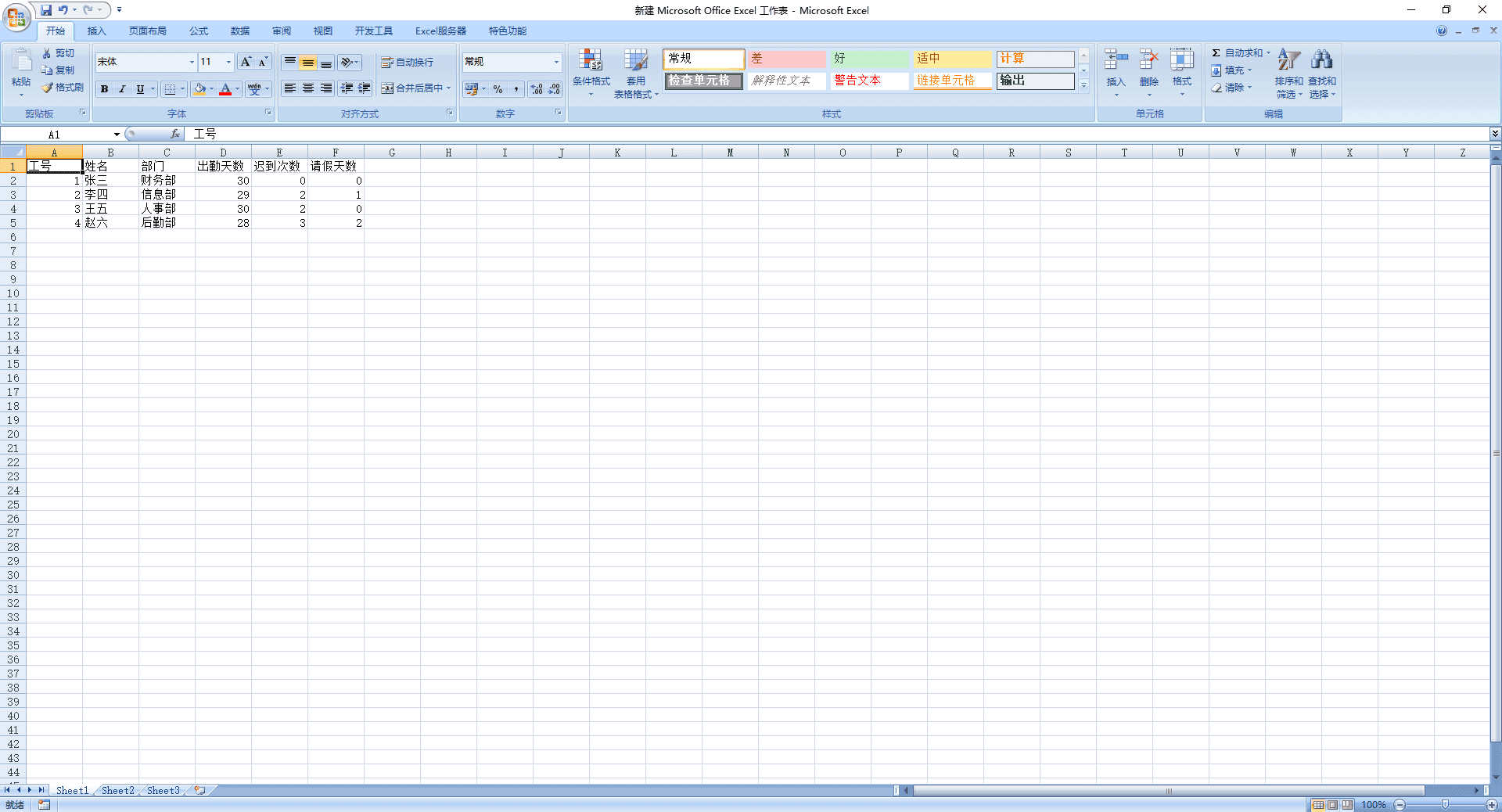Open the font name 宋体 dropdown
Image resolution: width=1502 pixels, height=812 pixels.
pos(192,62)
